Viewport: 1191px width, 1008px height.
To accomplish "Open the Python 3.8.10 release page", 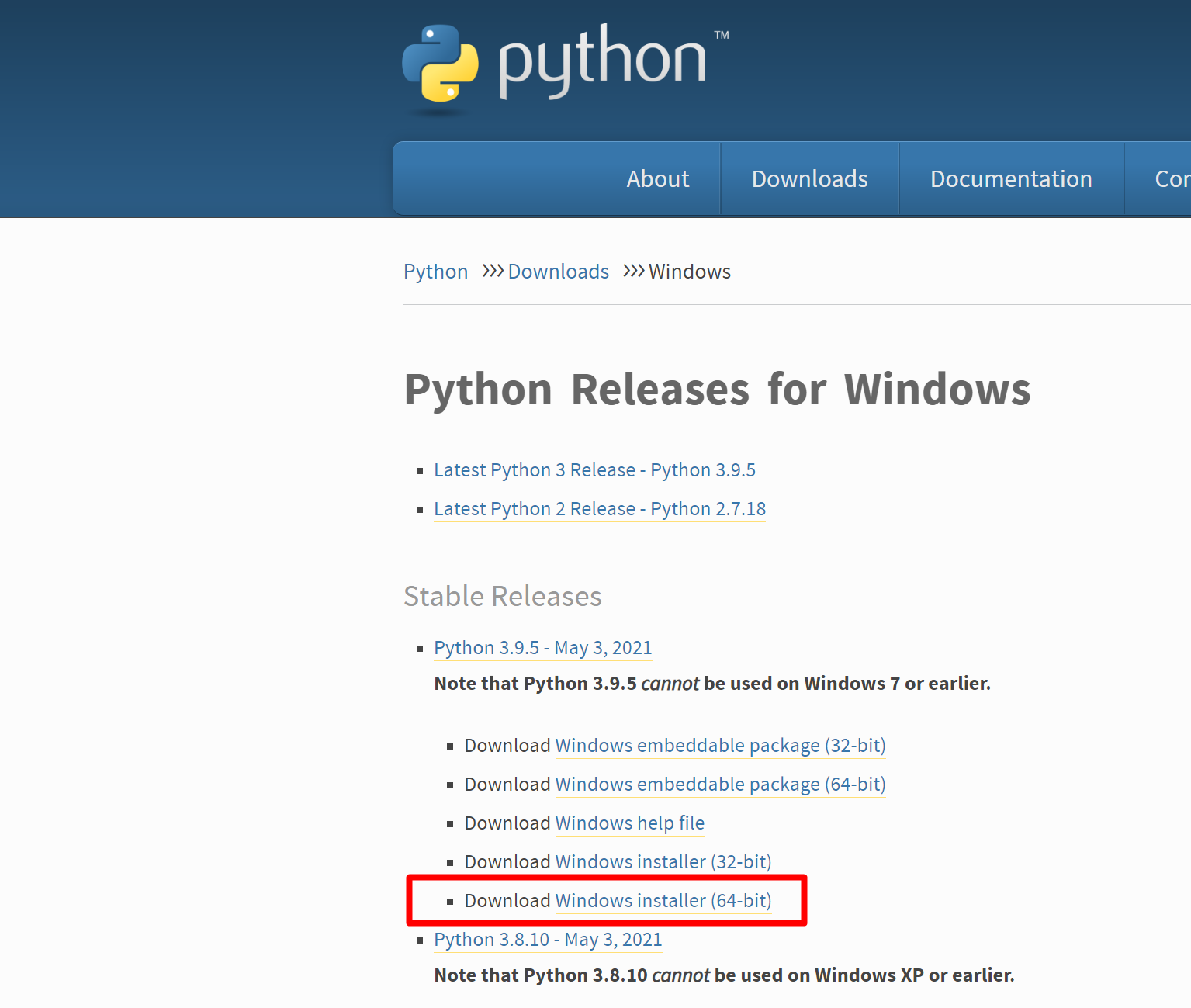I will pos(548,940).
